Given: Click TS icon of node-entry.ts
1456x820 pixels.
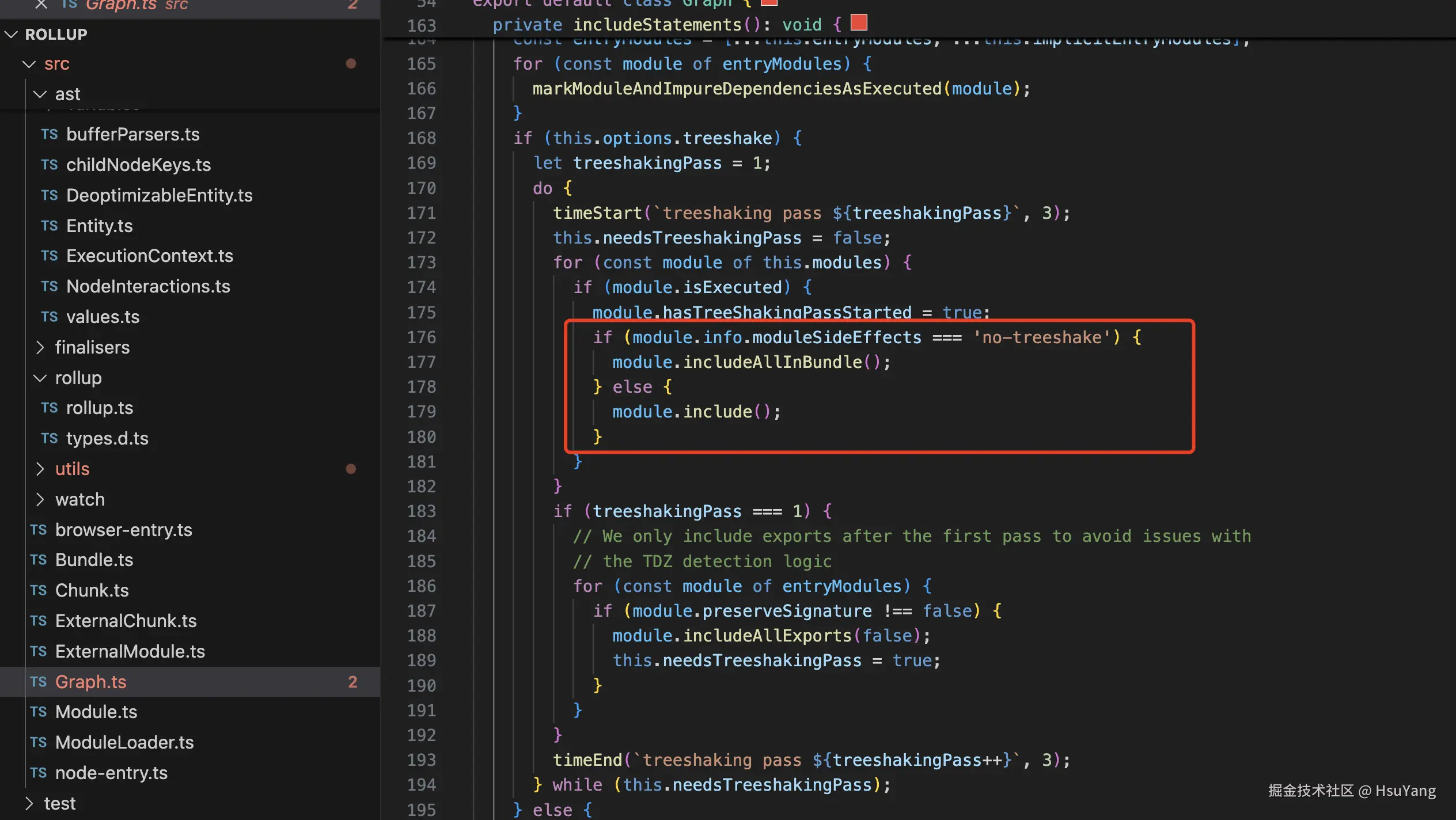Looking at the screenshot, I should [x=39, y=773].
